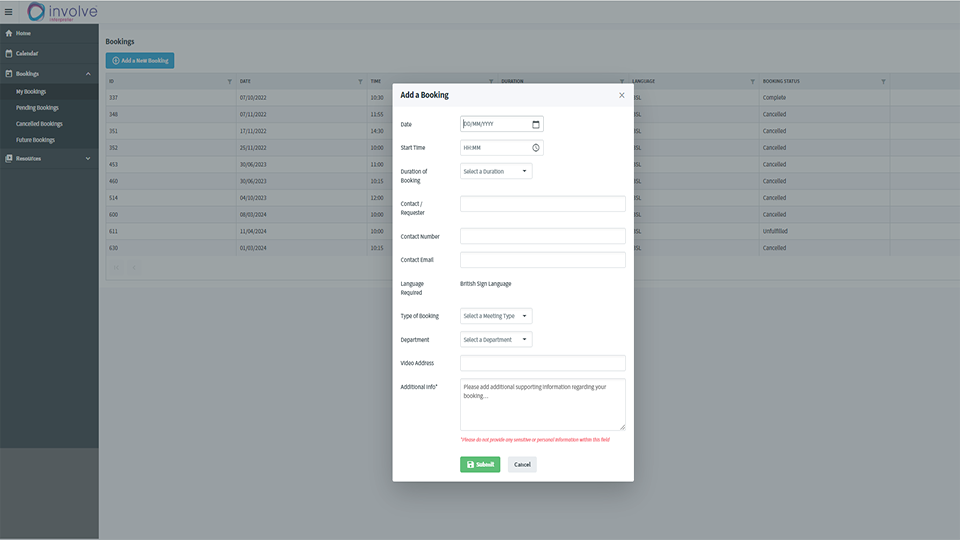Click the filter icon on Booking Status column
The image size is (960, 540).
pyautogui.click(x=883, y=81)
